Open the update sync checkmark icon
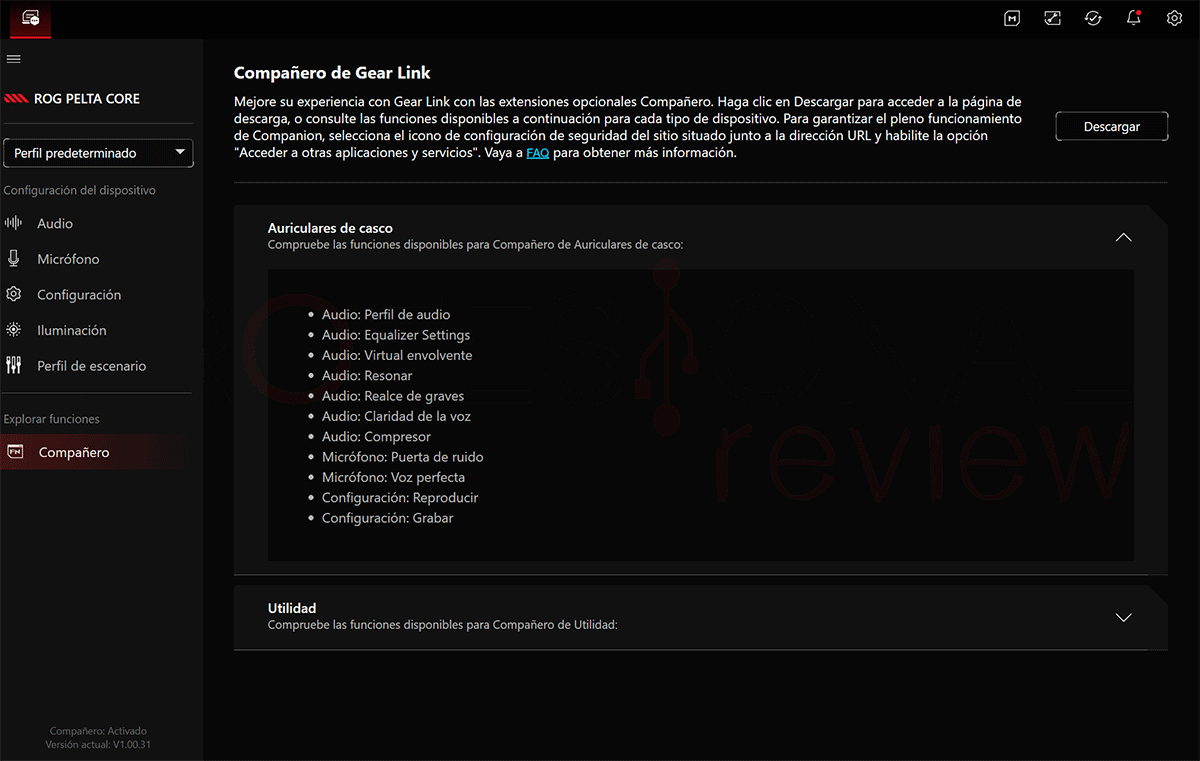The width and height of the screenshot is (1200, 761). (1093, 18)
